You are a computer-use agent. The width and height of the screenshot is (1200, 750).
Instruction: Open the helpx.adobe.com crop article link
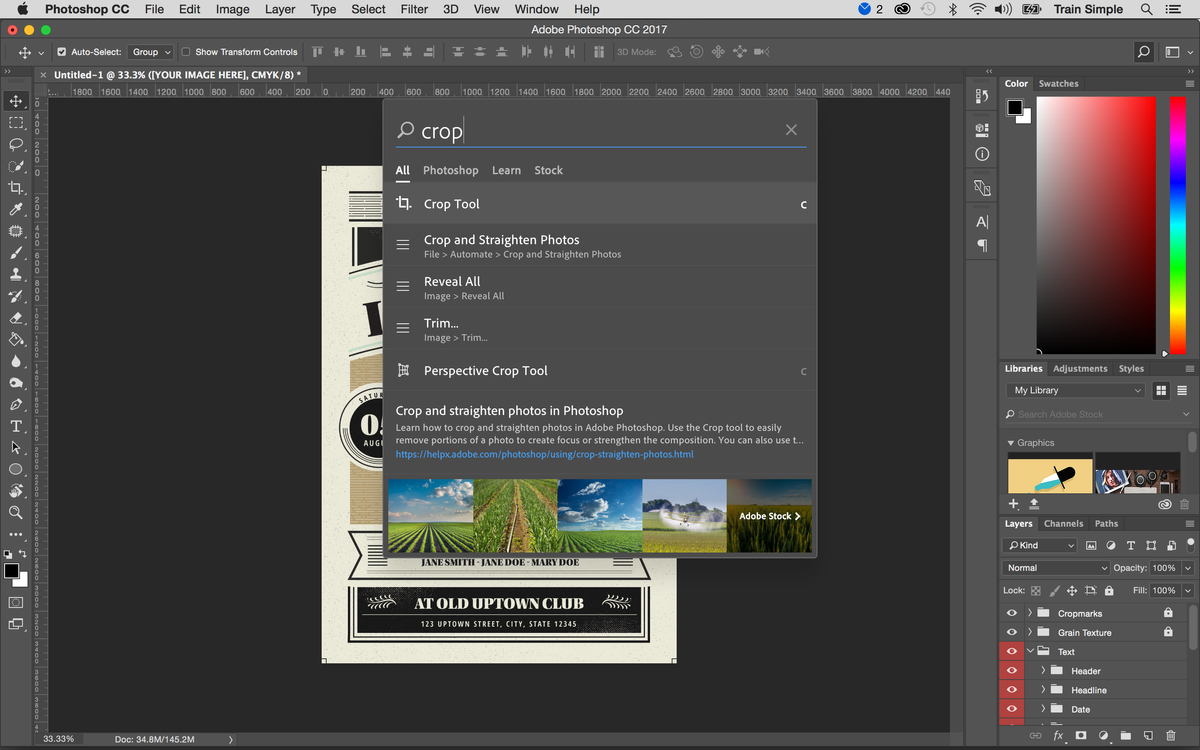point(544,454)
